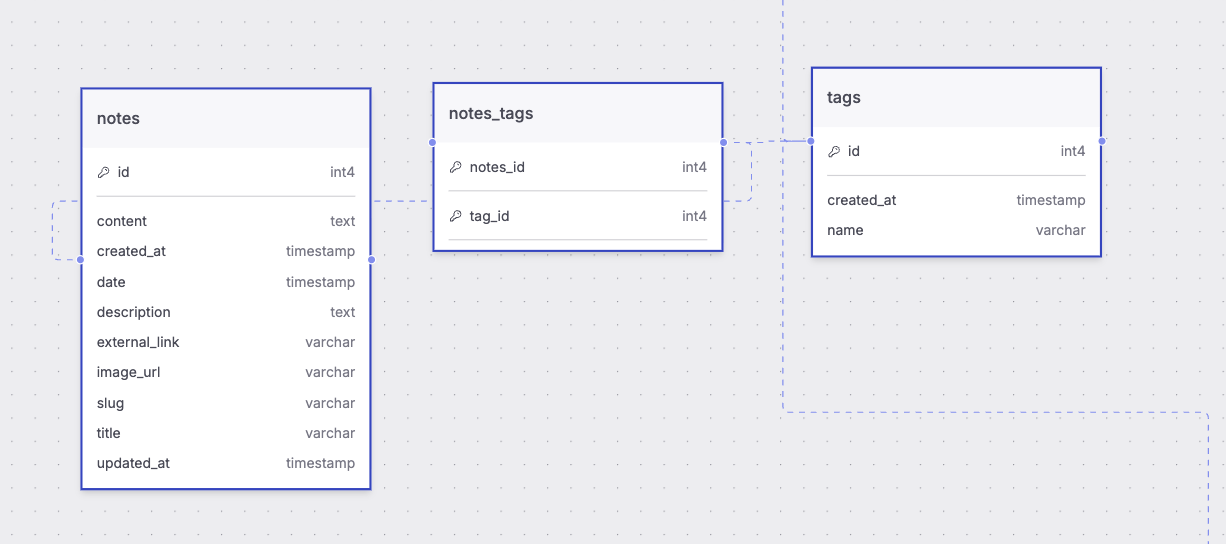Click the text type of description column

click(x=342, y=312)
